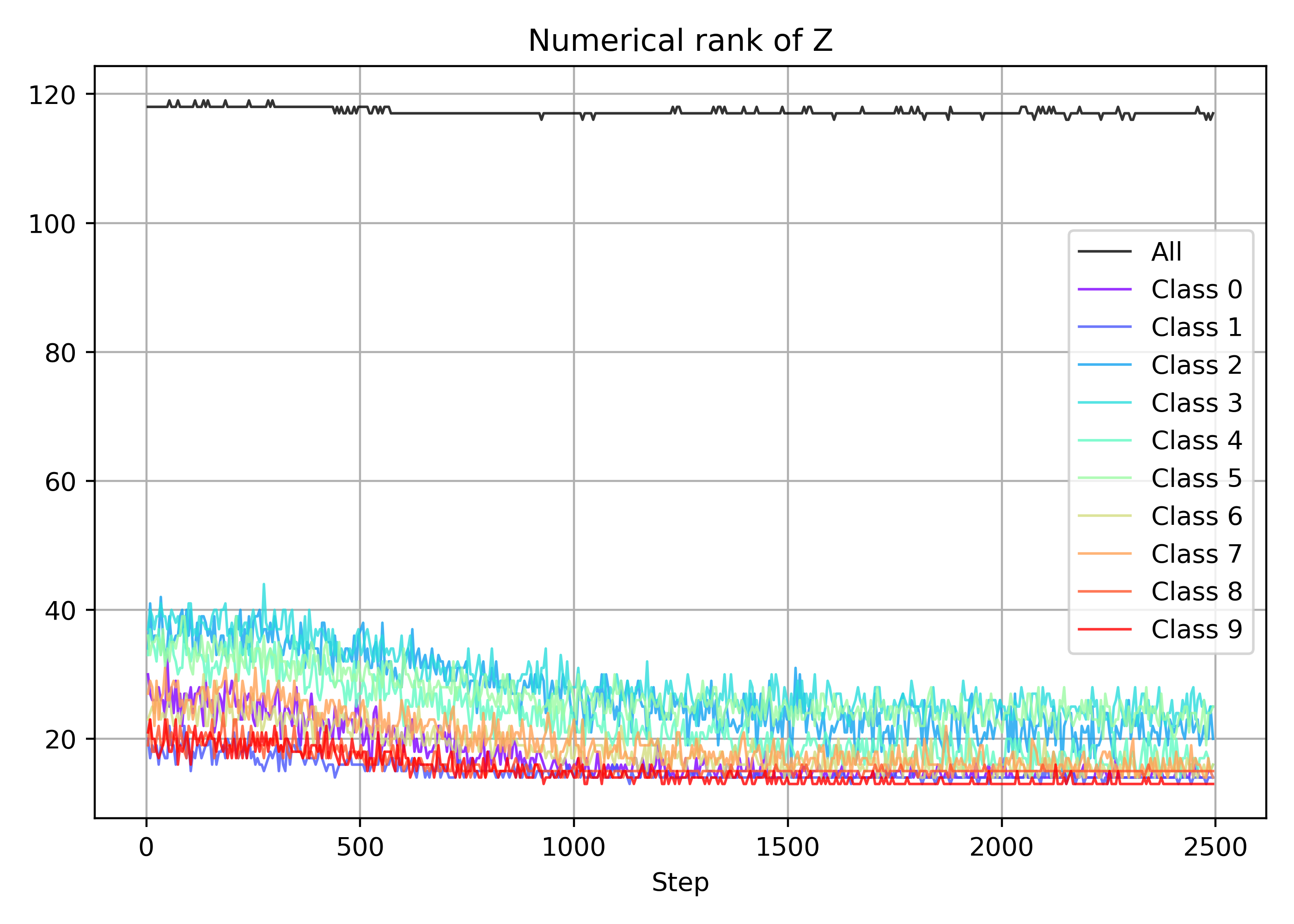Click the y-axis tick label '40'
Screen dimensions: 1294x924
60,611
